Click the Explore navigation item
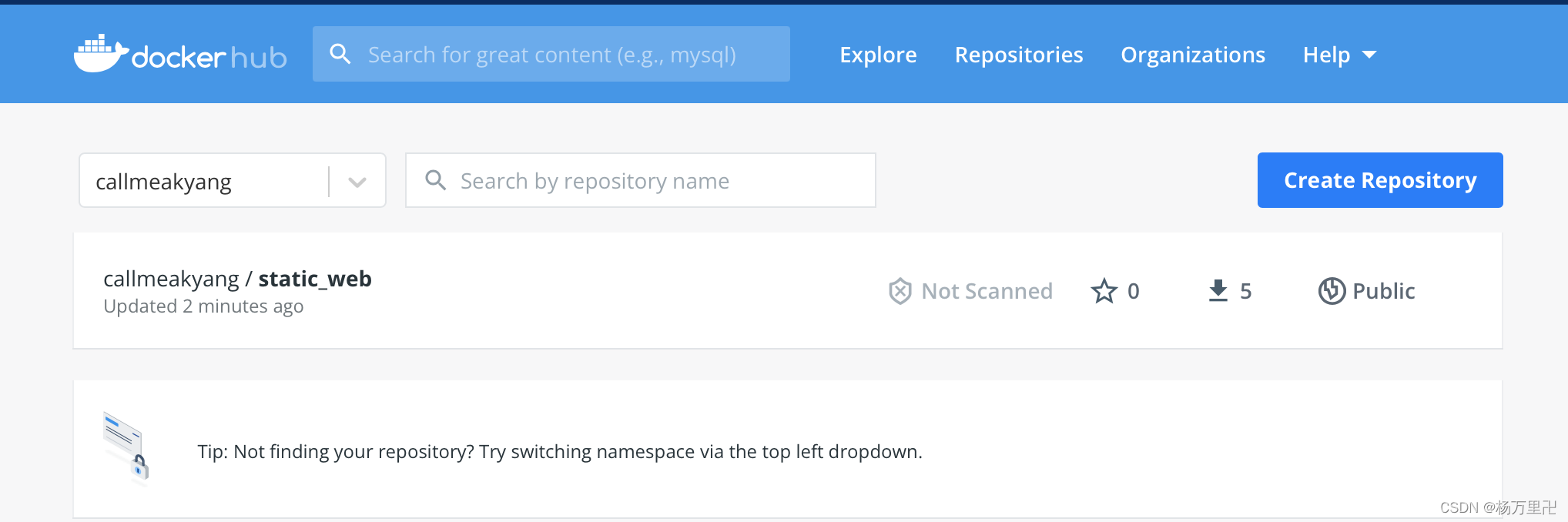Viewport: 1568px width, 522px height. pos(877,54)
